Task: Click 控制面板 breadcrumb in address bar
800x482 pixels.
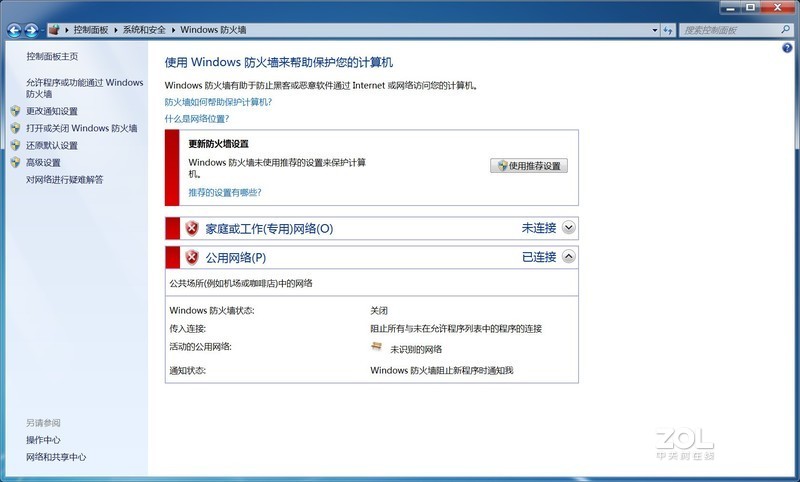Action: [91, 30]
